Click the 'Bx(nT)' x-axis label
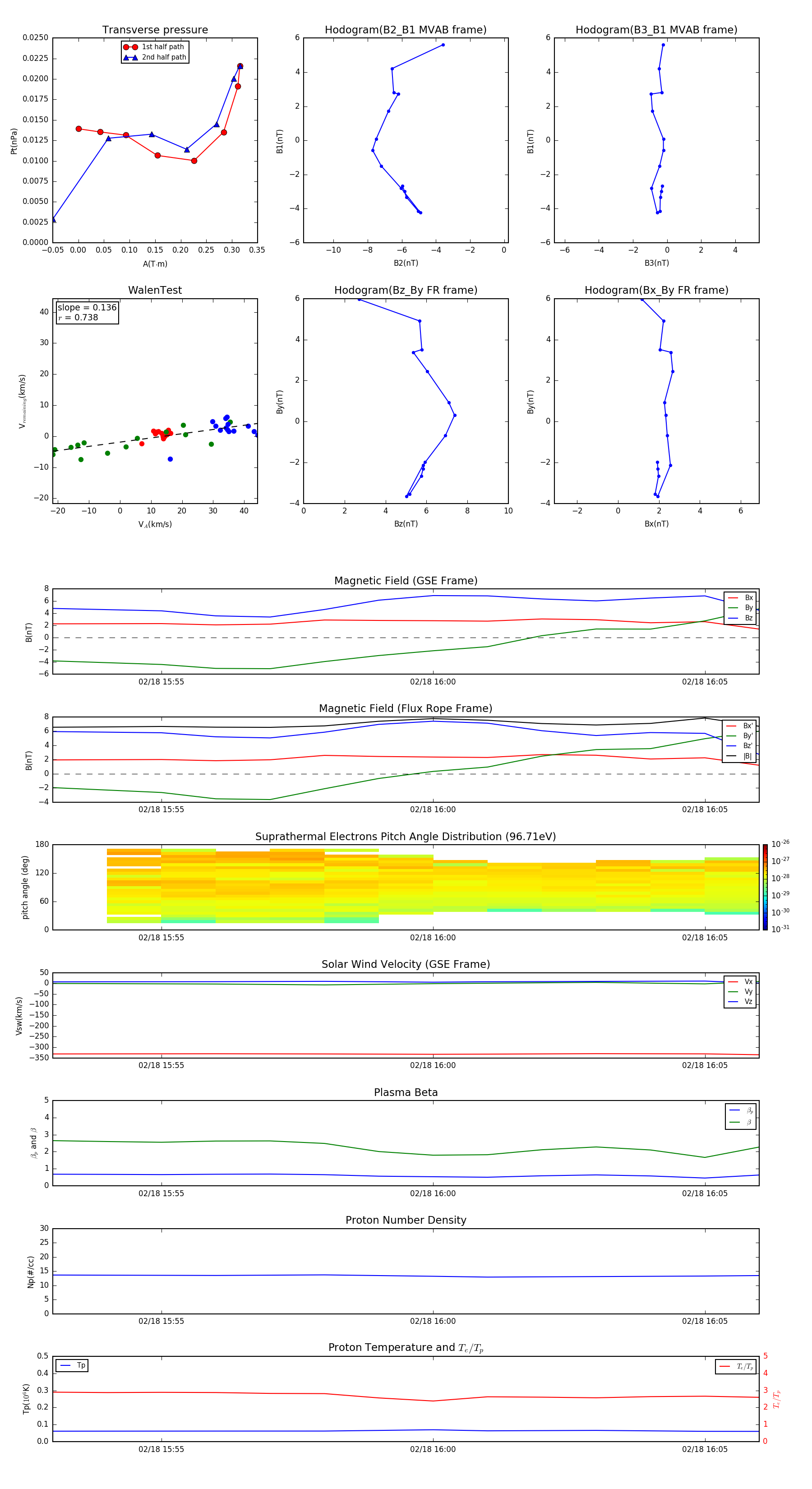Viewport: 812px width, 1489px height. tap(656, 524)
